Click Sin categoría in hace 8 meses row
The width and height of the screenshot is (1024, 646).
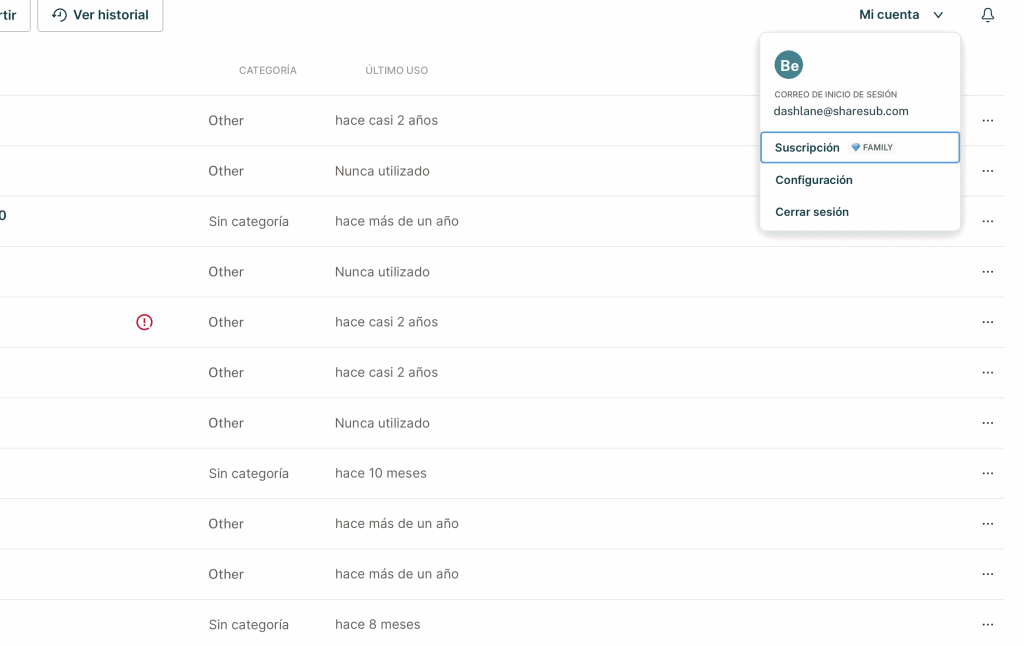click(x=249, y=625)
